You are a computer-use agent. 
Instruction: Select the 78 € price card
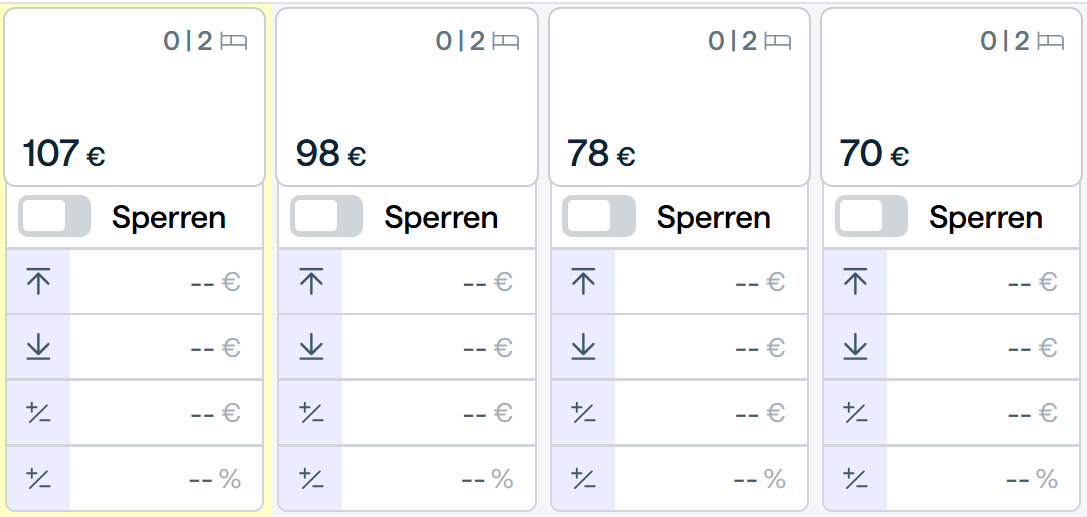[679, 97]
